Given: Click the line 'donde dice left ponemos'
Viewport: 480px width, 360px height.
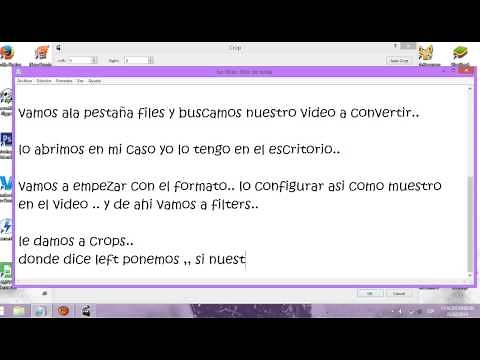Looking at the screenshot, I should pos(132,259).
